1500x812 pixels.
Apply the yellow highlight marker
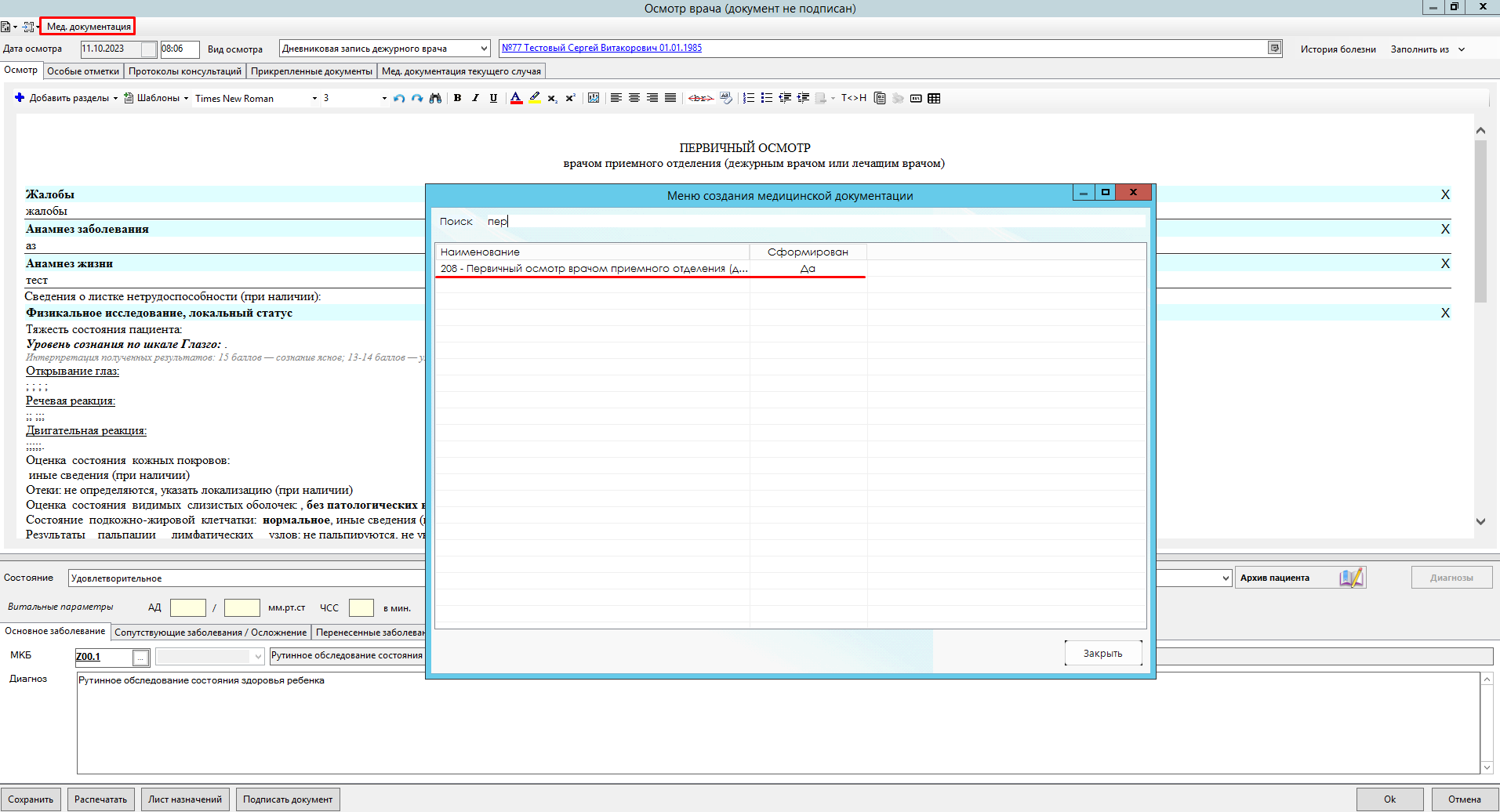pos(534,98)
